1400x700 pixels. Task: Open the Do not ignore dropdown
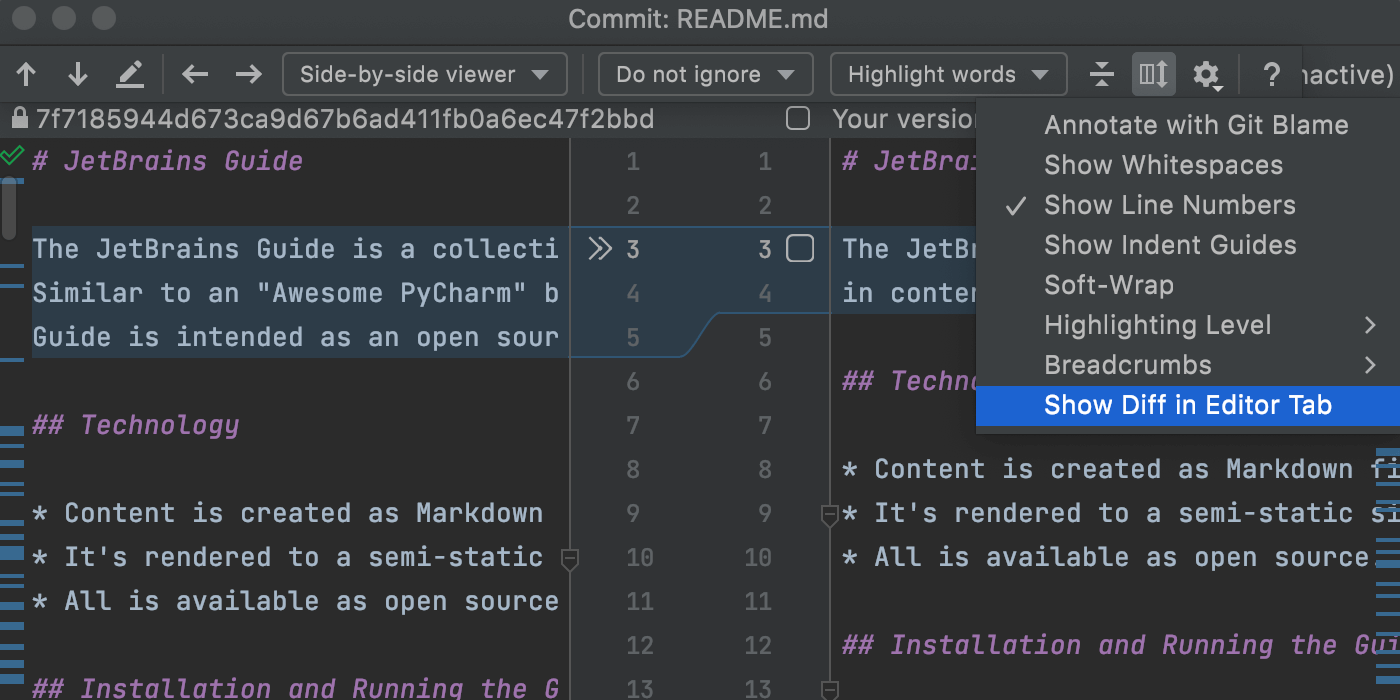[704, 74]
